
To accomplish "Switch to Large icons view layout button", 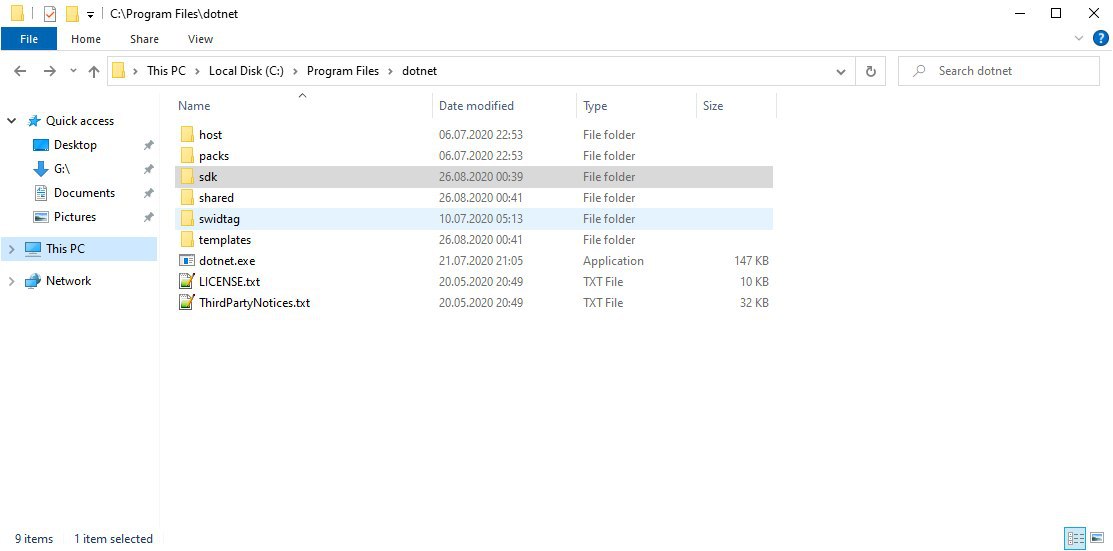I will pos(1097,538).
